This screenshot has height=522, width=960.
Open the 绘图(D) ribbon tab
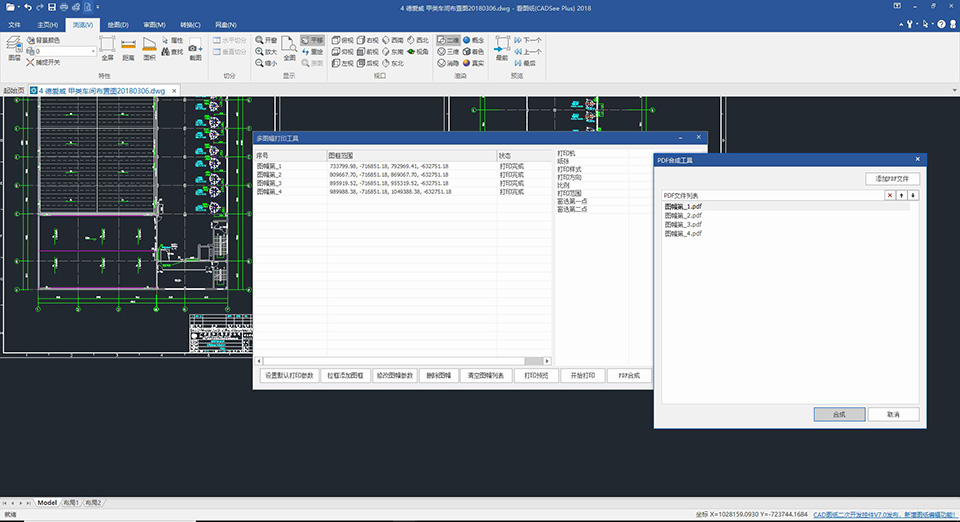118,24
